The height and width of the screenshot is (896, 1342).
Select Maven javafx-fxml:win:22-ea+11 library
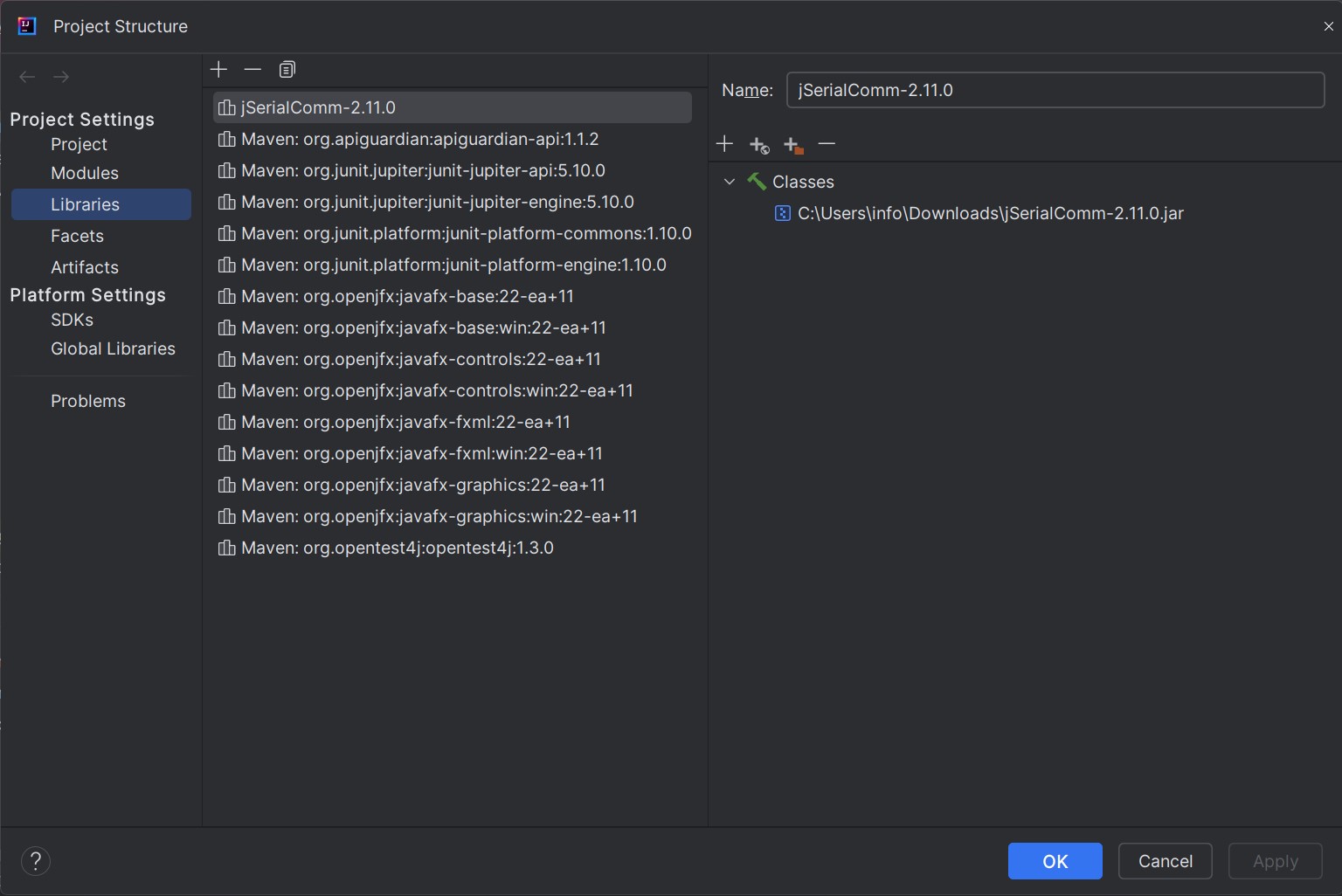tap(421, 453)
